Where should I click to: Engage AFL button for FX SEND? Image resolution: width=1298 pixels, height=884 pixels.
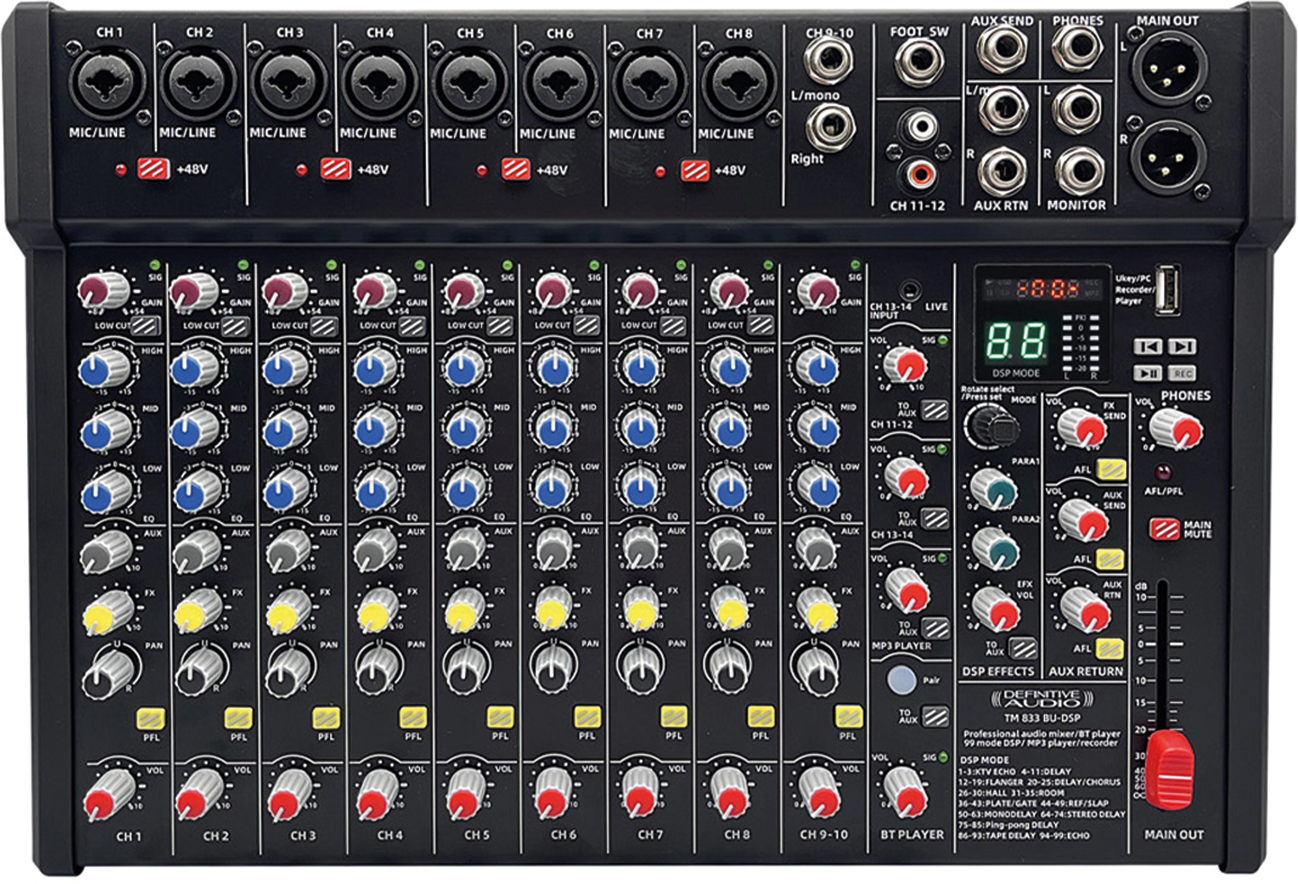point(1111,470)
